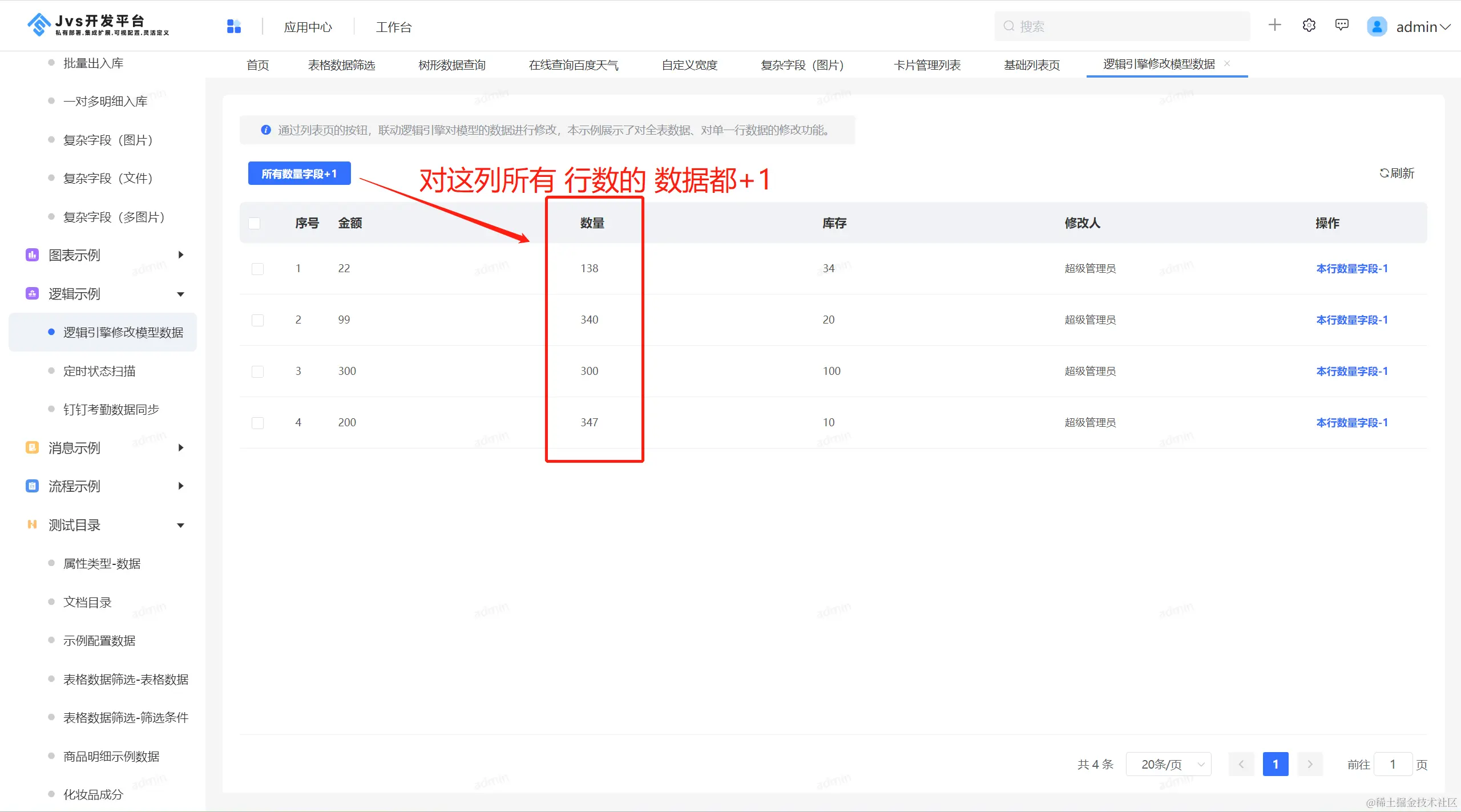Click the grid apps icon in header
Image resolution: width=1461 pixels, height=812 pixels.
tap(234, 26)
